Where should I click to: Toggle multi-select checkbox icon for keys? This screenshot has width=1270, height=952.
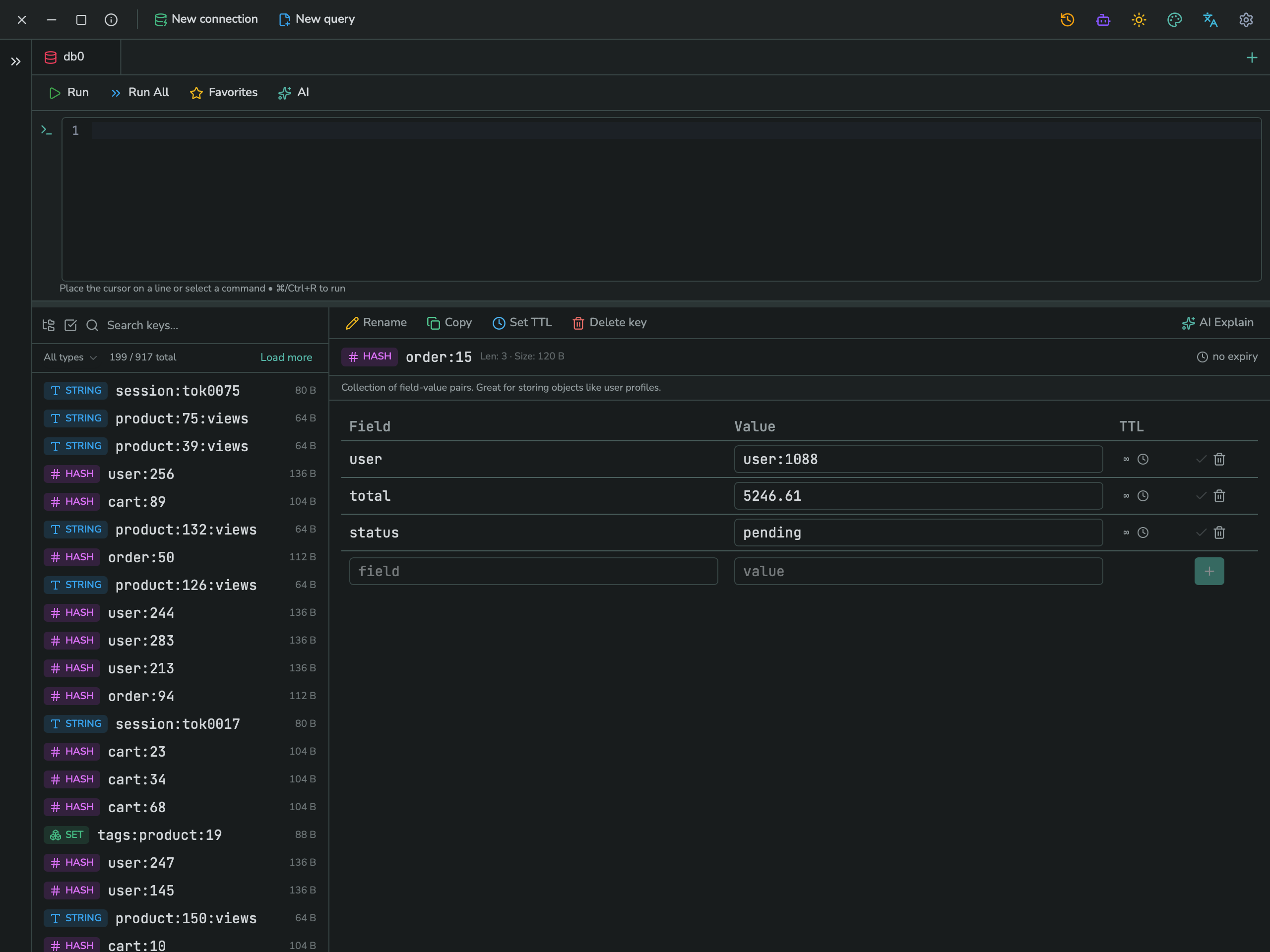pyautogui.click(x=70, y=325)
